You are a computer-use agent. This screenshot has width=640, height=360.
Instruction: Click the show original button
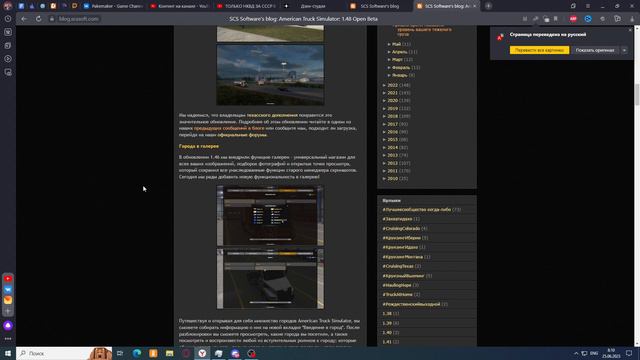(595, 50)
